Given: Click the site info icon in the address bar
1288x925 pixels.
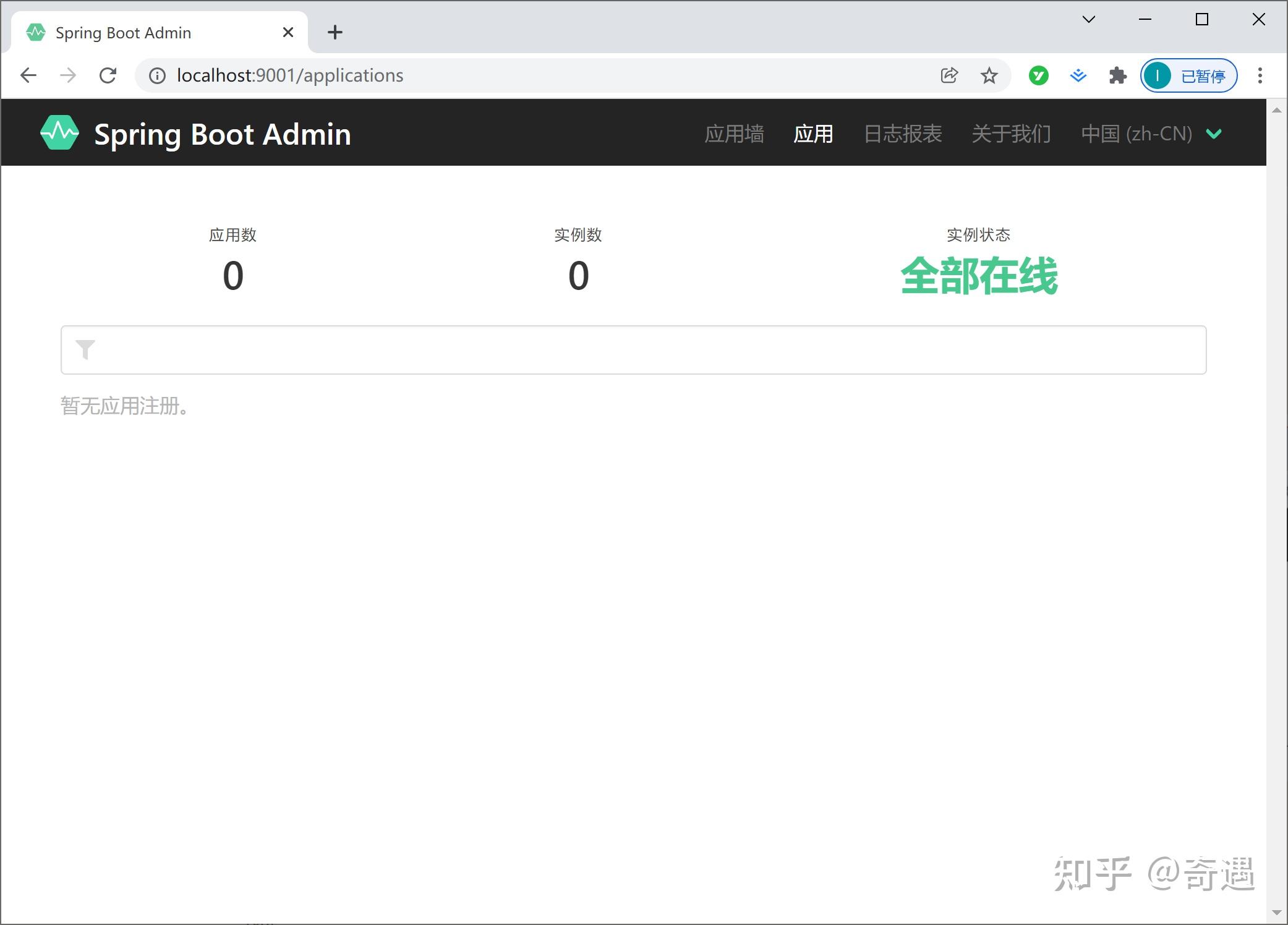Looking at the screenshot, I should click(156, 75).
